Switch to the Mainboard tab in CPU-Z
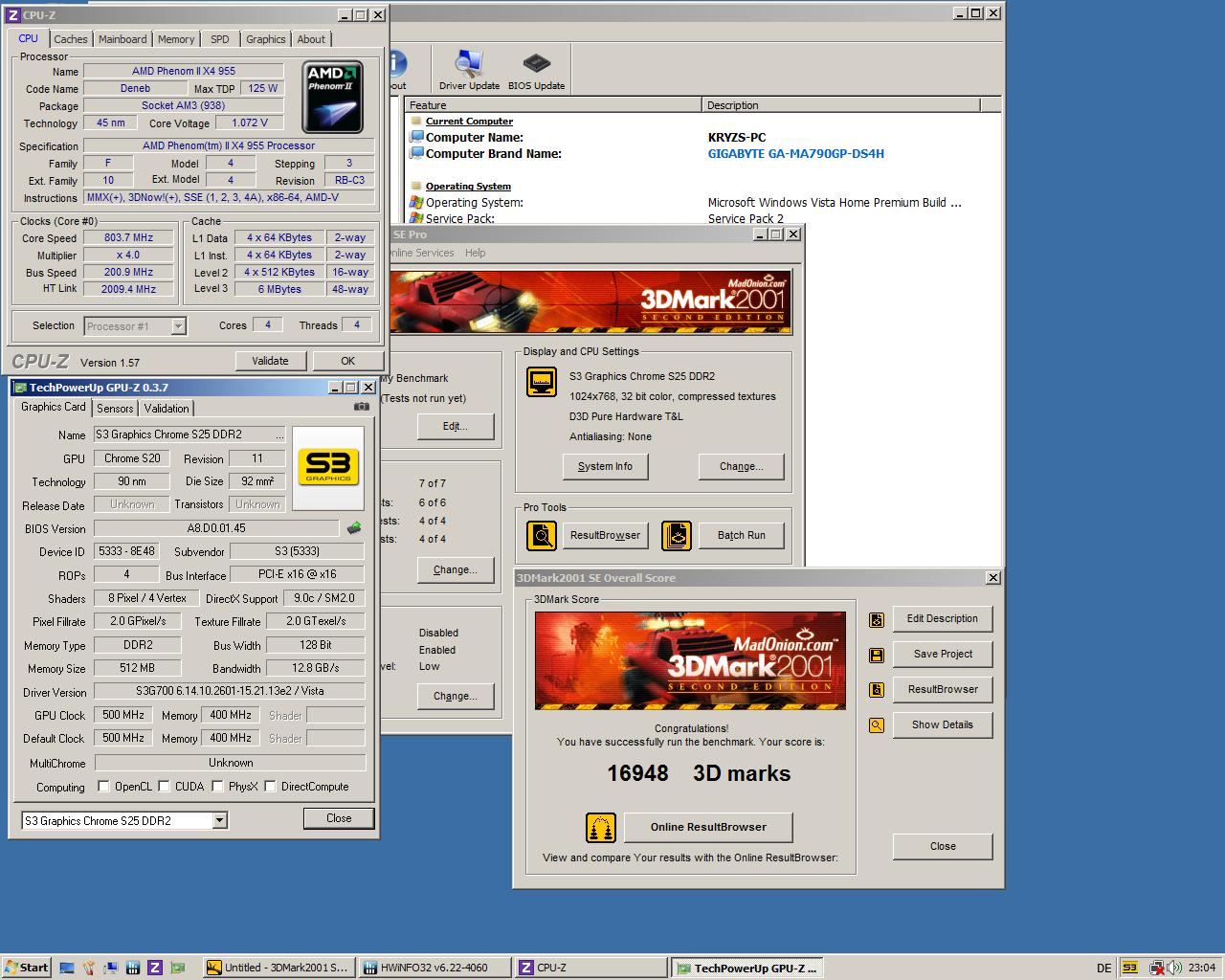The height and width of the screenshot is (980, 1225). [x=122, y=39]
